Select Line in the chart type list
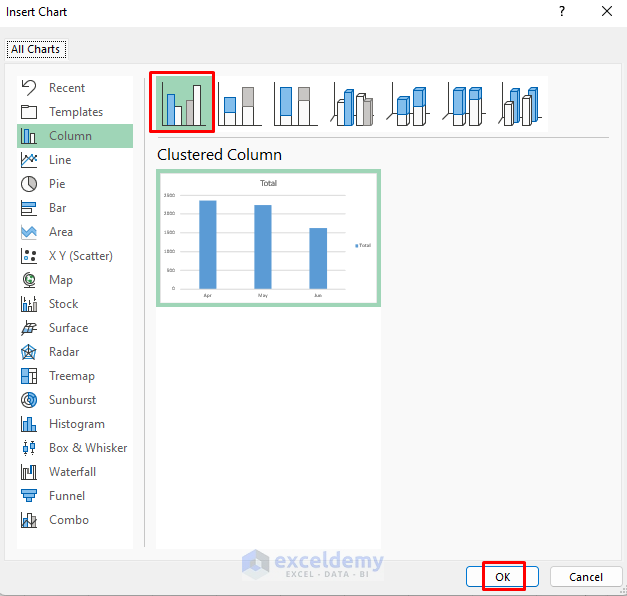Image resolution: width=627 pixels, height=596 pixels. click(60, 160)
